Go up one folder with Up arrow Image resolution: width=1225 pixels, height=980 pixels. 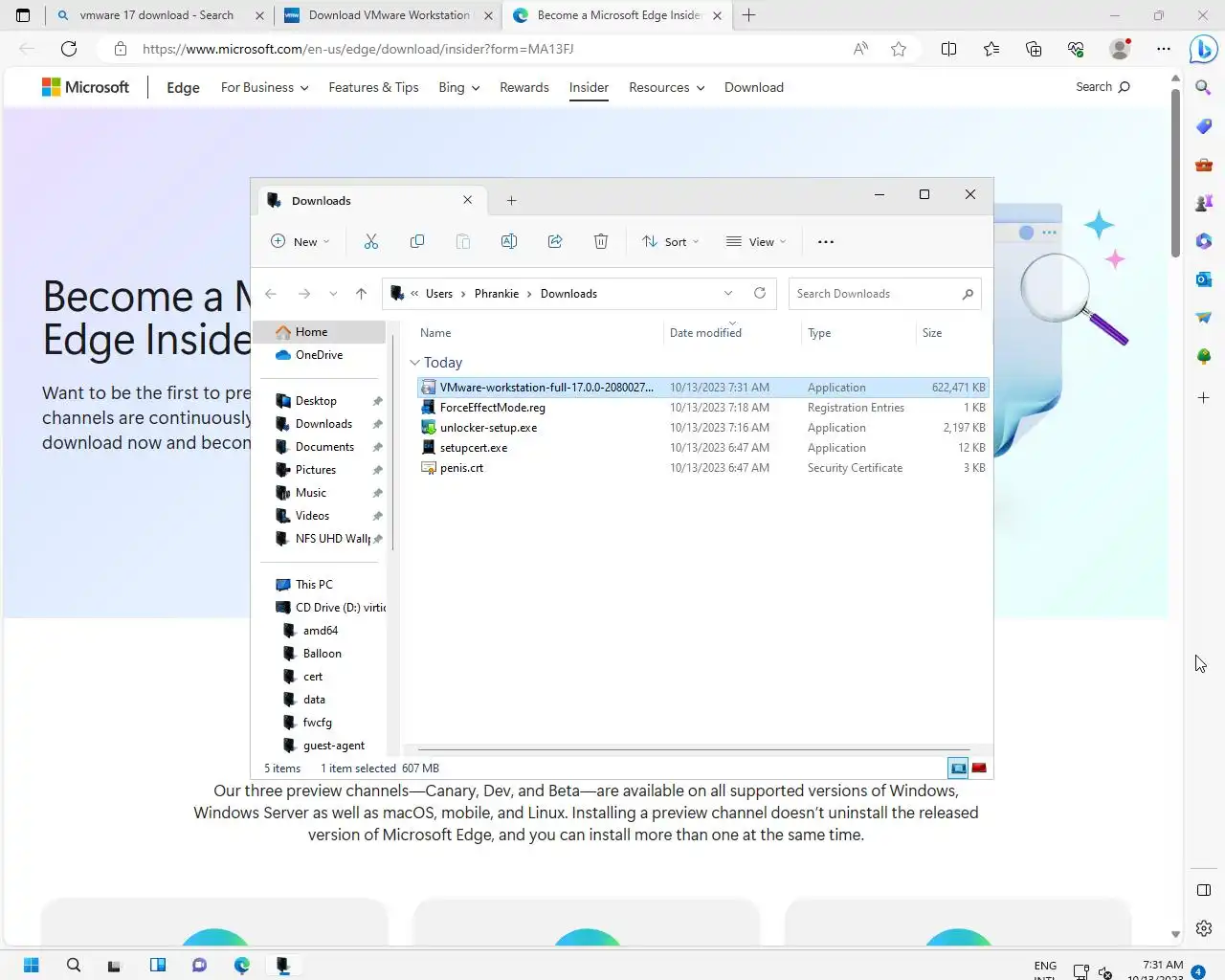(361, 294)
